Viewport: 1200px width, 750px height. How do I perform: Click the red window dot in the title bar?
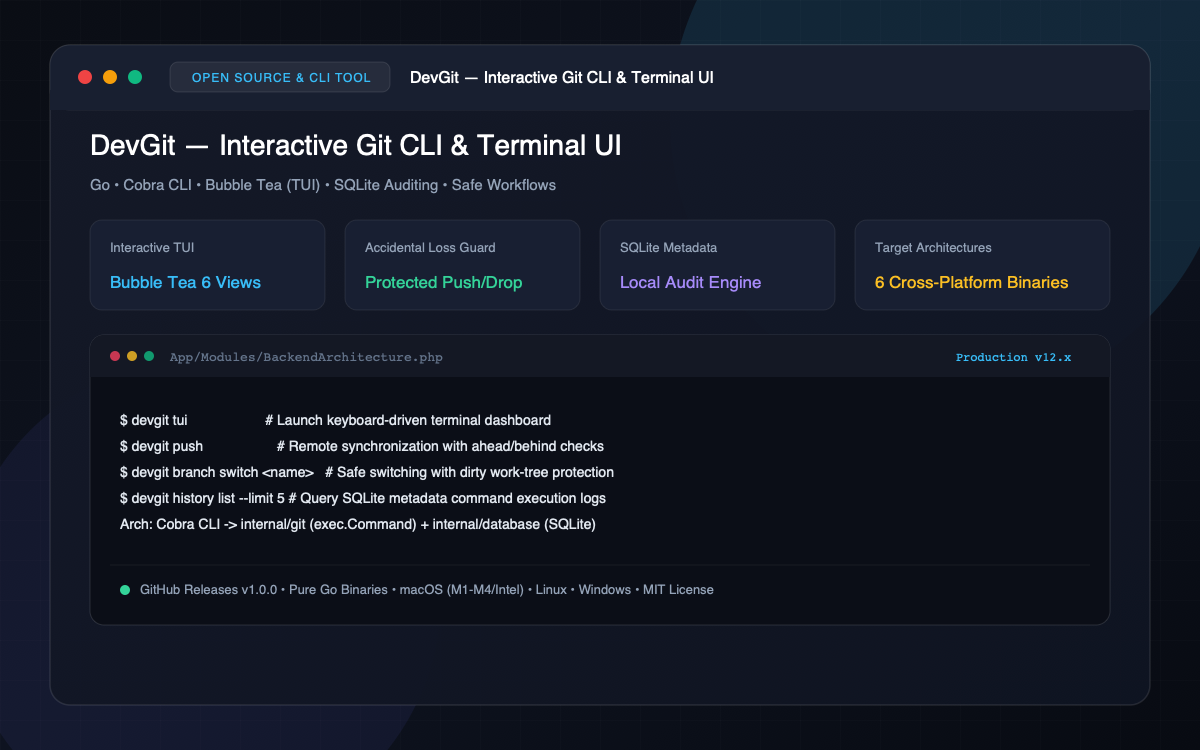(x=85, y=77)
